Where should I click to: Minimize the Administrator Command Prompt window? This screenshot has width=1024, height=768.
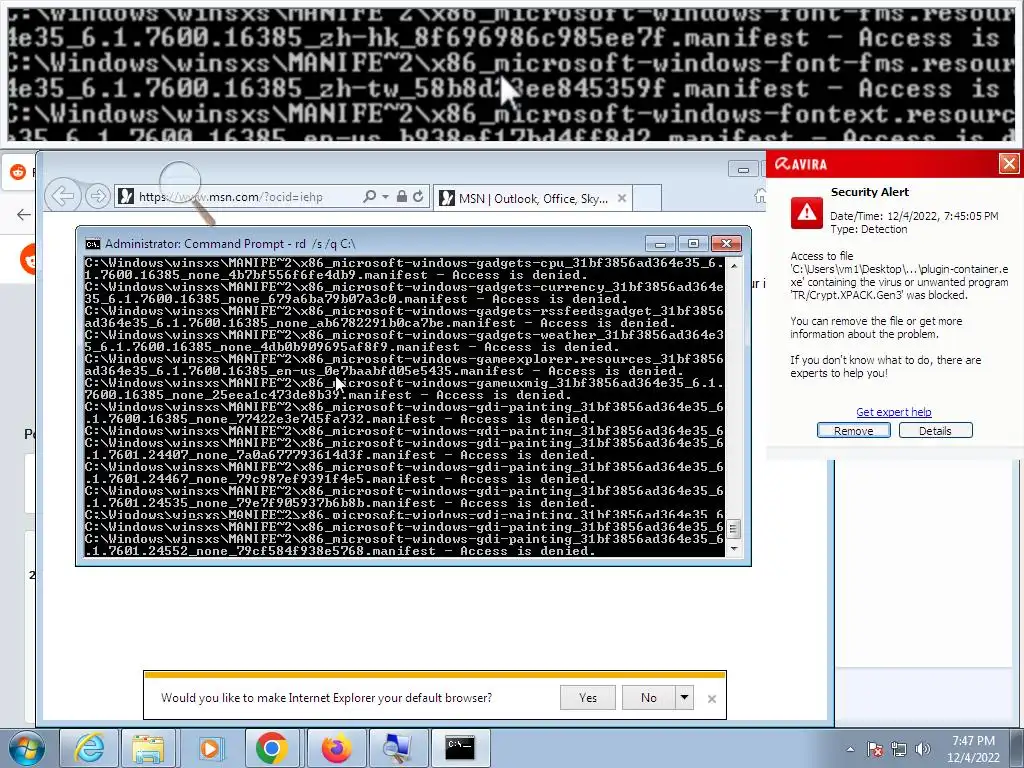pos(660,244)
